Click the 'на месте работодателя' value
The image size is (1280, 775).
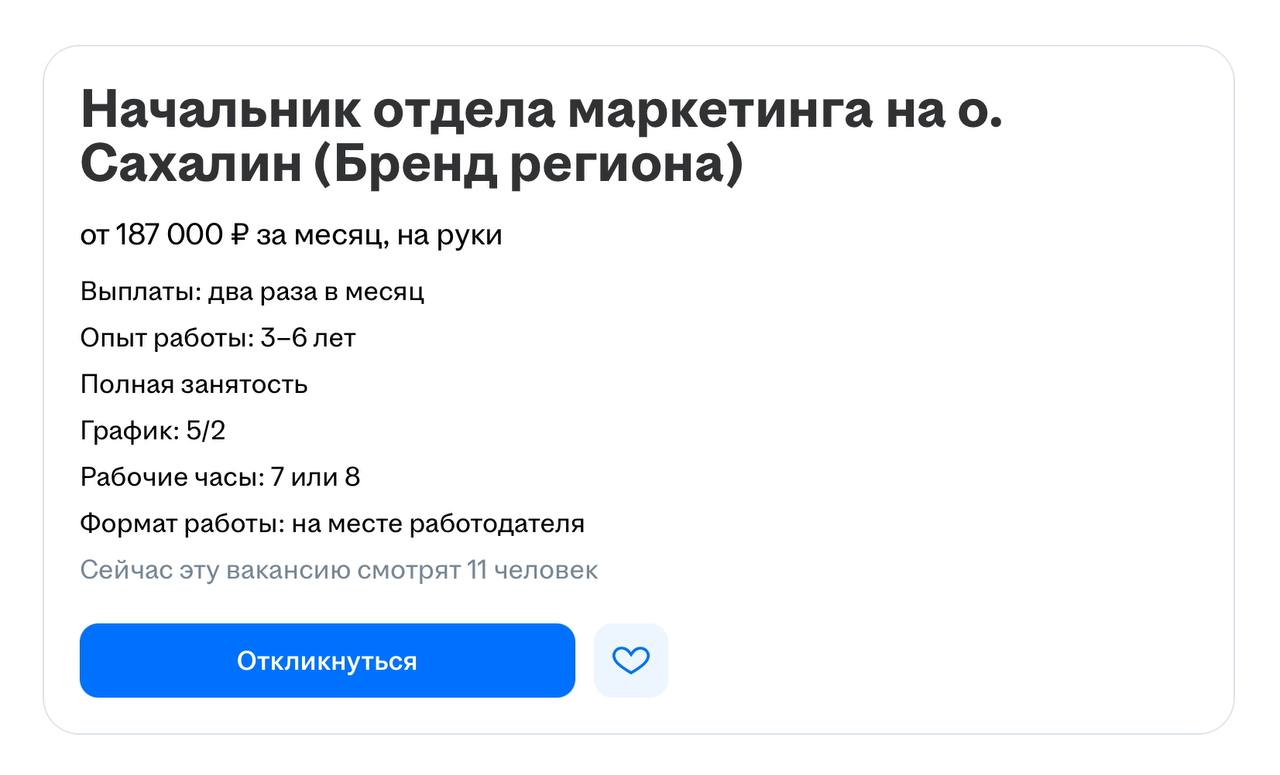439,524
